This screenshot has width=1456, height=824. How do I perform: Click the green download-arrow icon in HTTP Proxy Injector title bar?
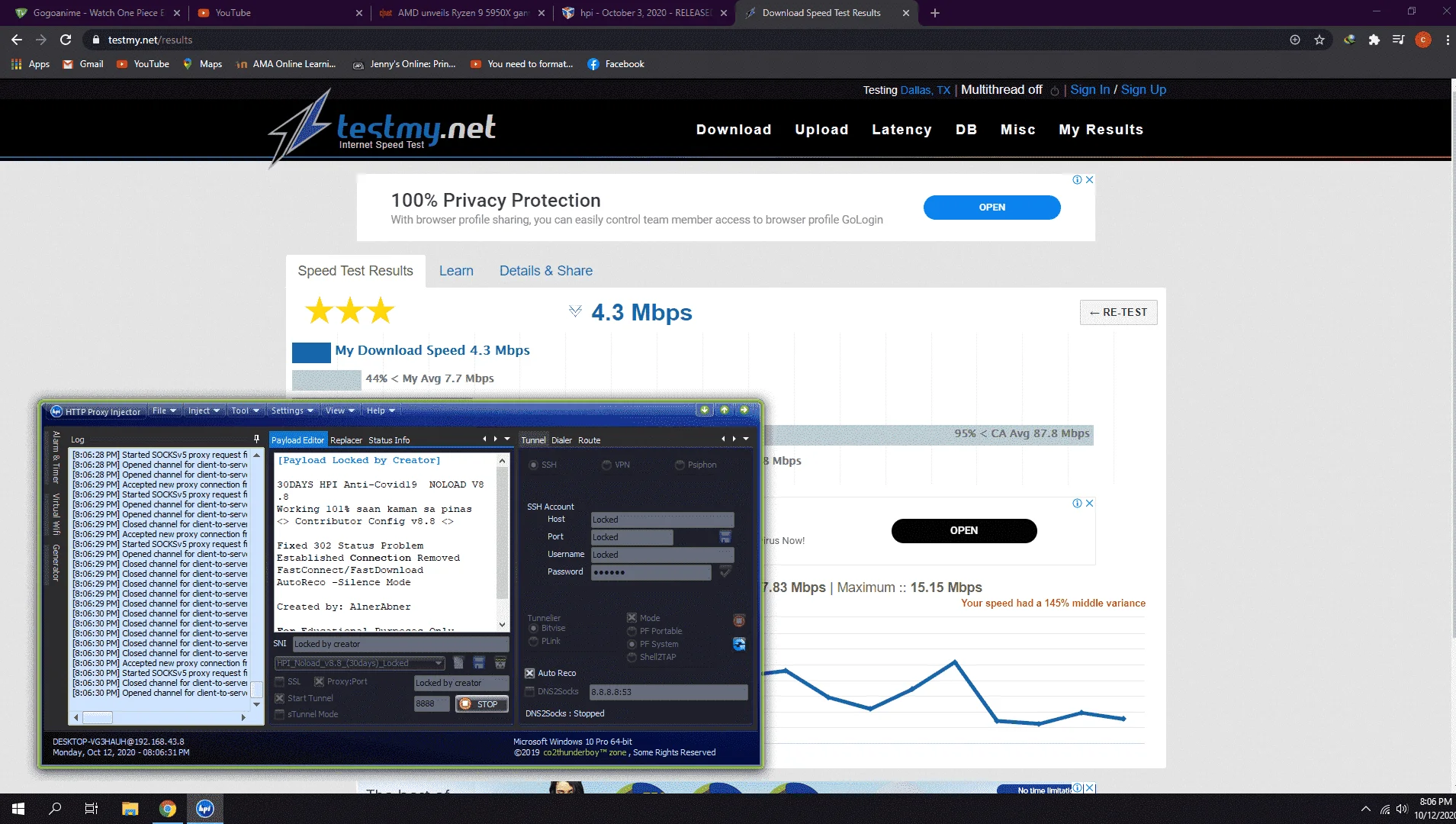coord(704,410)
